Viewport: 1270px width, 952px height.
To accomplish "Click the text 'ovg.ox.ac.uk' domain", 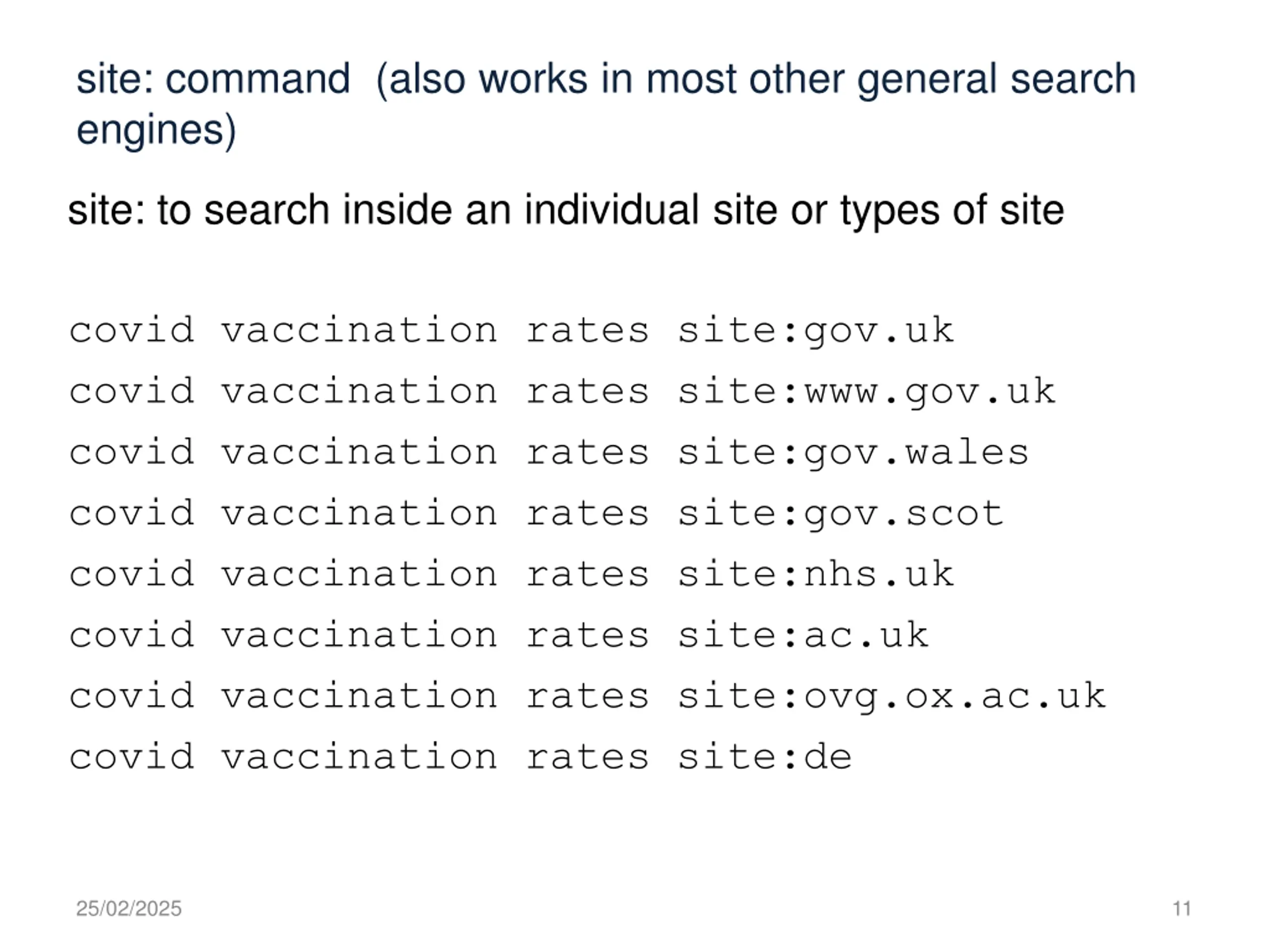I will [x=954, y=697].
